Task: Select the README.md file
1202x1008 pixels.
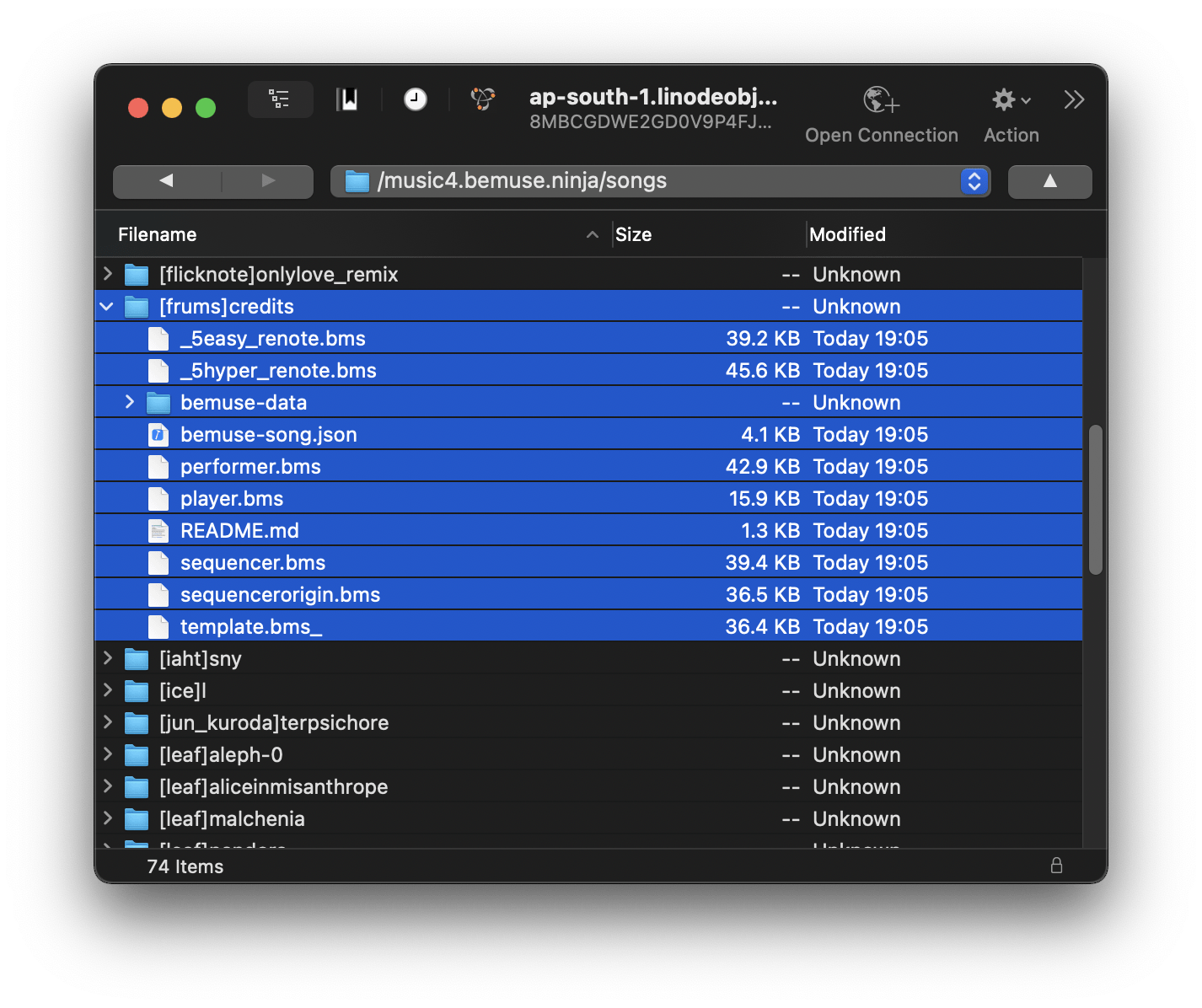Action: (240, 530)
